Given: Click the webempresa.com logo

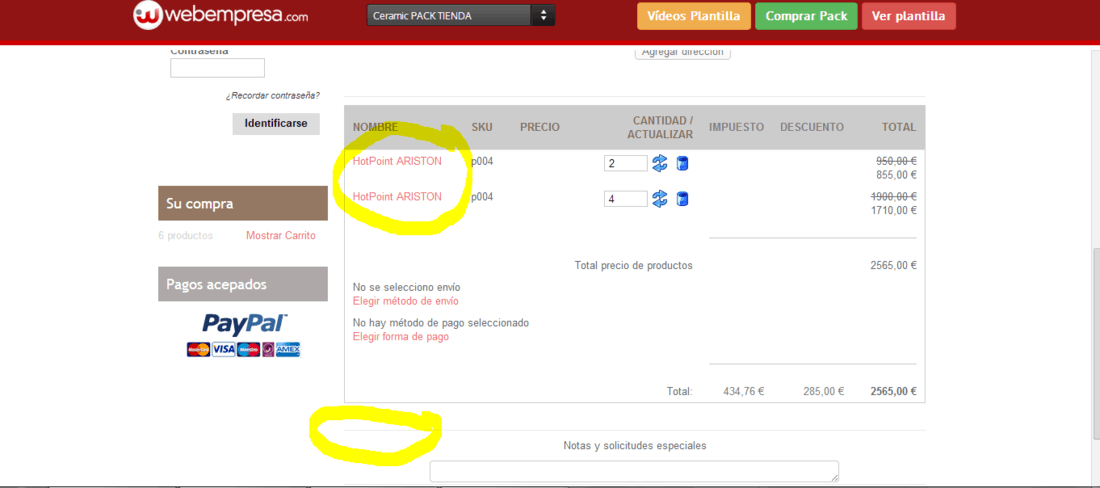Looking at the screenshot, I should click(x=220, y=15).
